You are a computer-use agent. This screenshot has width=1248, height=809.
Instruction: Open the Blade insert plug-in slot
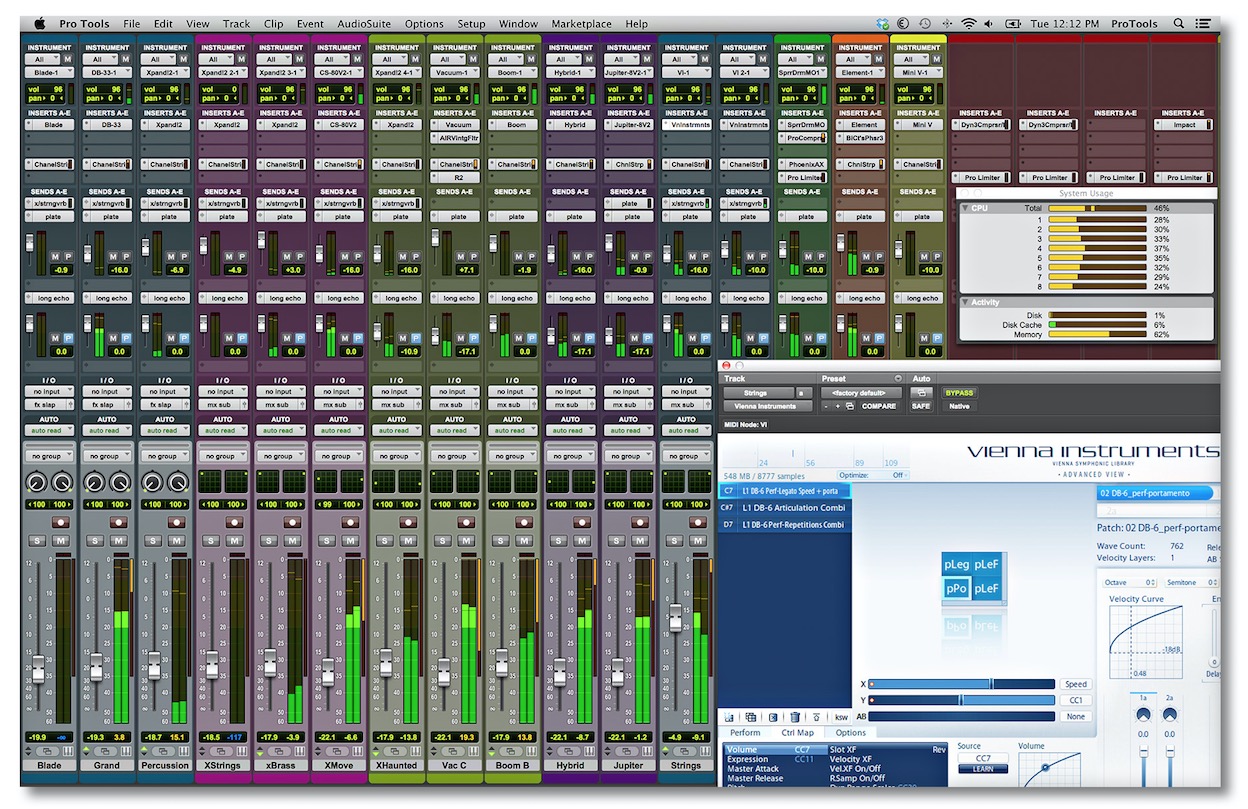tap(49, 125)
